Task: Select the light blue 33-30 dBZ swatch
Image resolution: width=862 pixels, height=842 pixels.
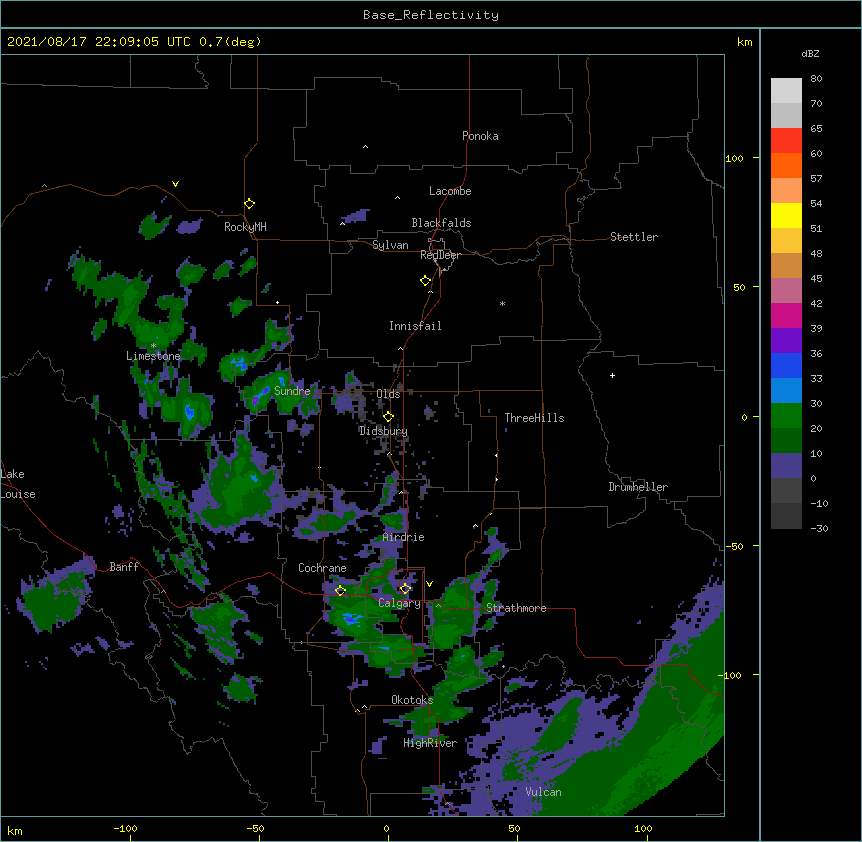Action: coord(786,391)
